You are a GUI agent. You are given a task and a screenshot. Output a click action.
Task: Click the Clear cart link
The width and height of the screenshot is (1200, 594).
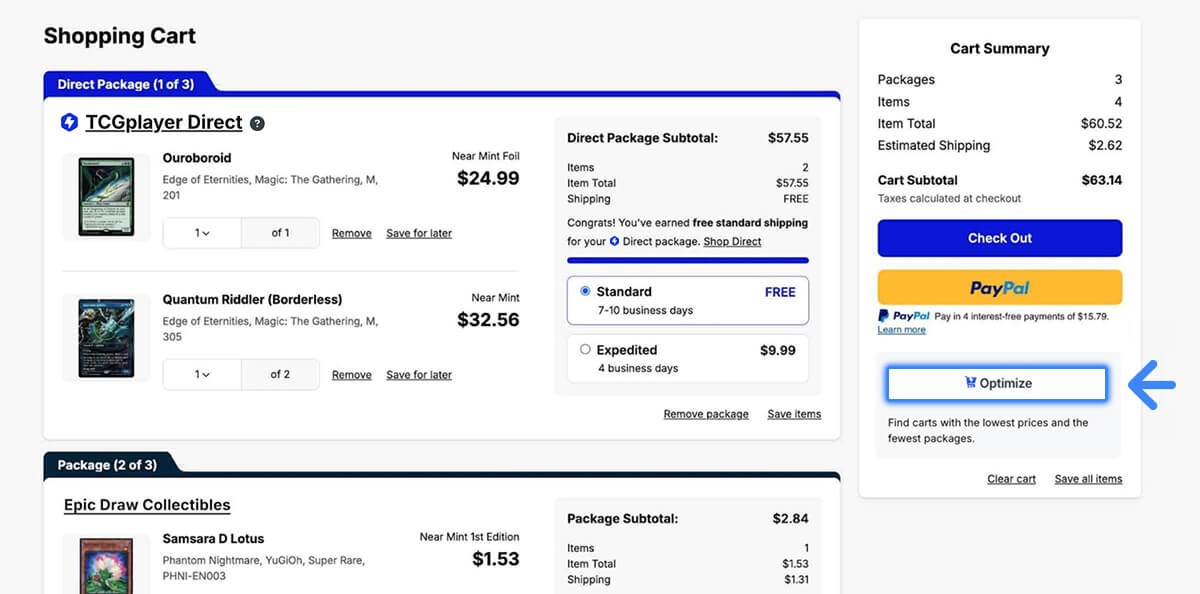coord(1011,479)
